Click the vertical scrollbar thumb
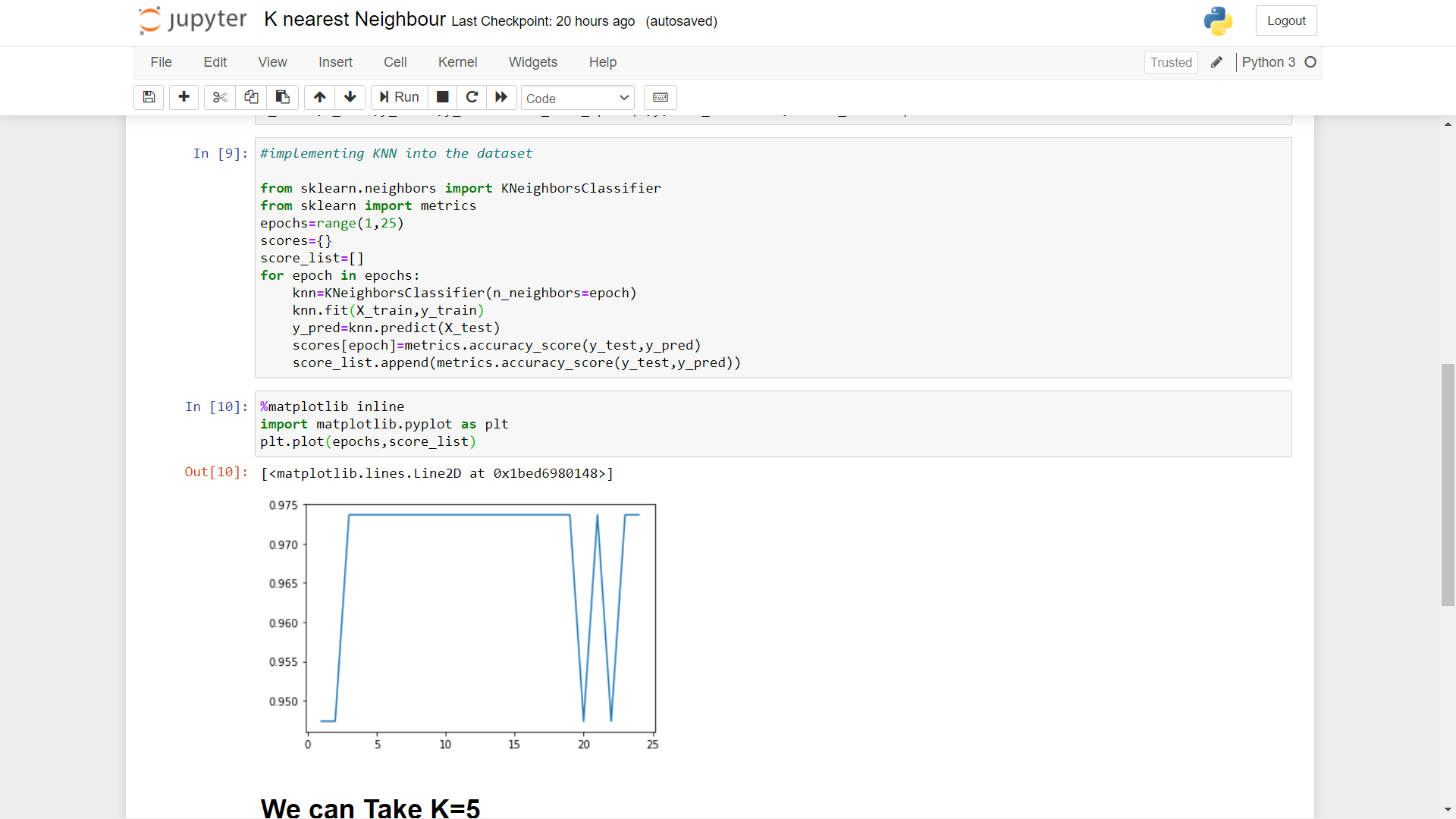The width and height of the screenshot is (1456, 819). pyautogui.click(x=1448, y=485)
